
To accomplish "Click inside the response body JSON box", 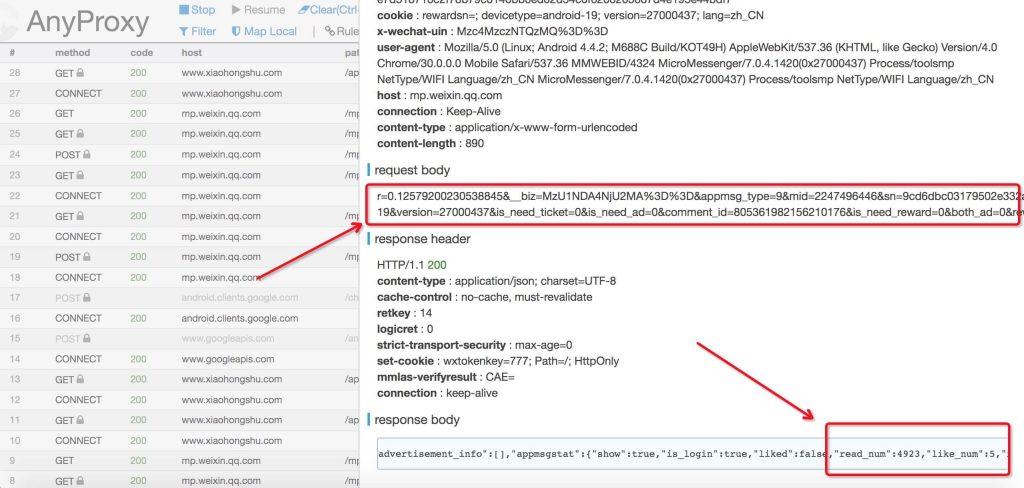I will 692,453.
